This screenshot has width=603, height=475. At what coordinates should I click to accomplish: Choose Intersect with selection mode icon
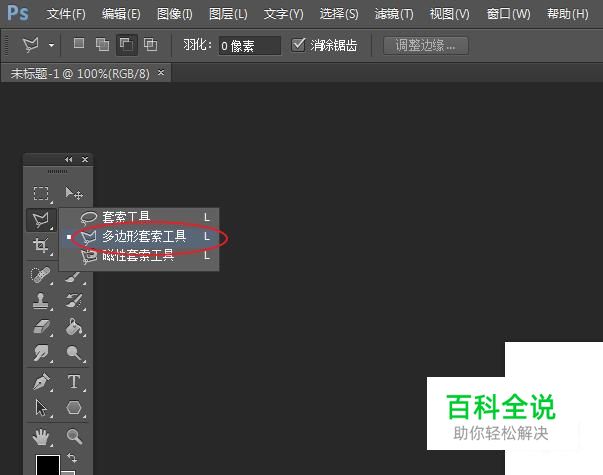[x=150, y=45]
